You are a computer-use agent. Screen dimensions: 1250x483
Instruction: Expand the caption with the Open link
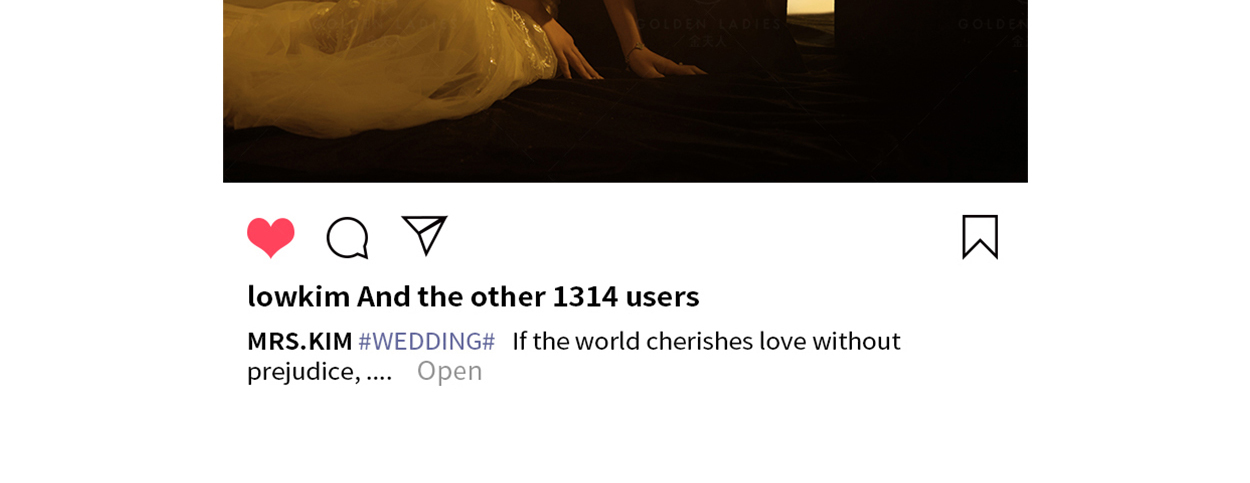tap(449, 371)
